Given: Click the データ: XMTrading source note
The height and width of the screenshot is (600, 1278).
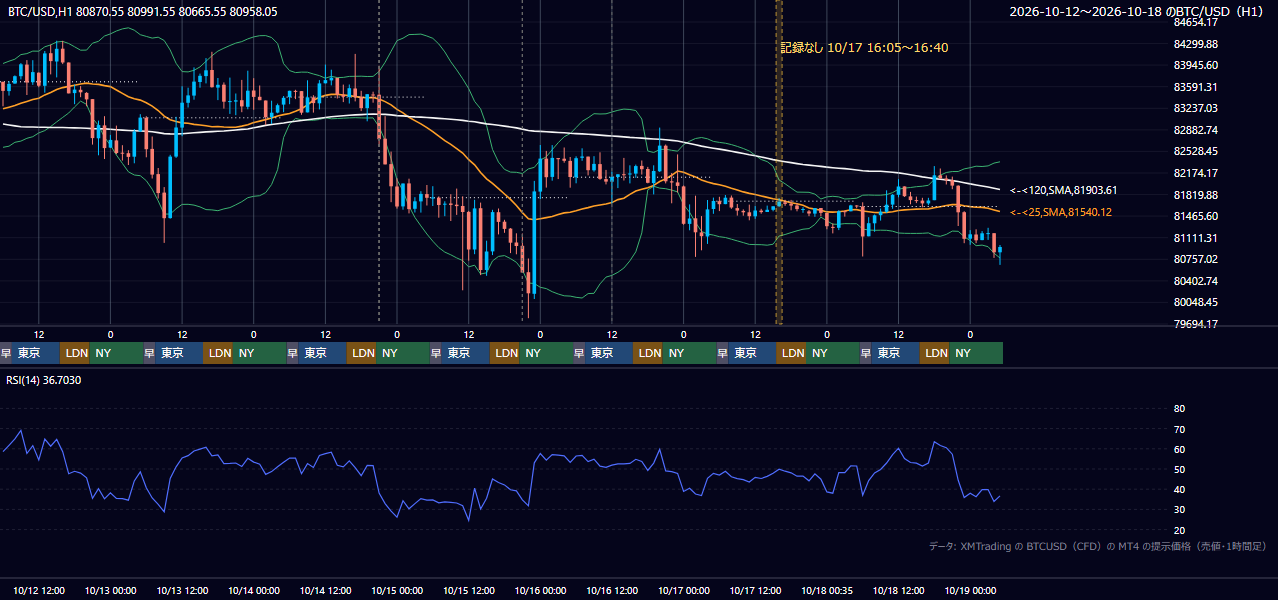Looking at the screenshot, I should pyautogui.click(x=1097, y=546).
